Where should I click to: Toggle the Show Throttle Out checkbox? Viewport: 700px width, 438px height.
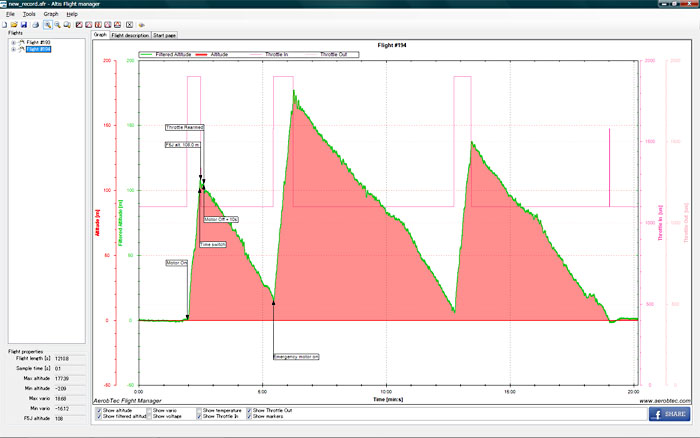tap(249, 410)
